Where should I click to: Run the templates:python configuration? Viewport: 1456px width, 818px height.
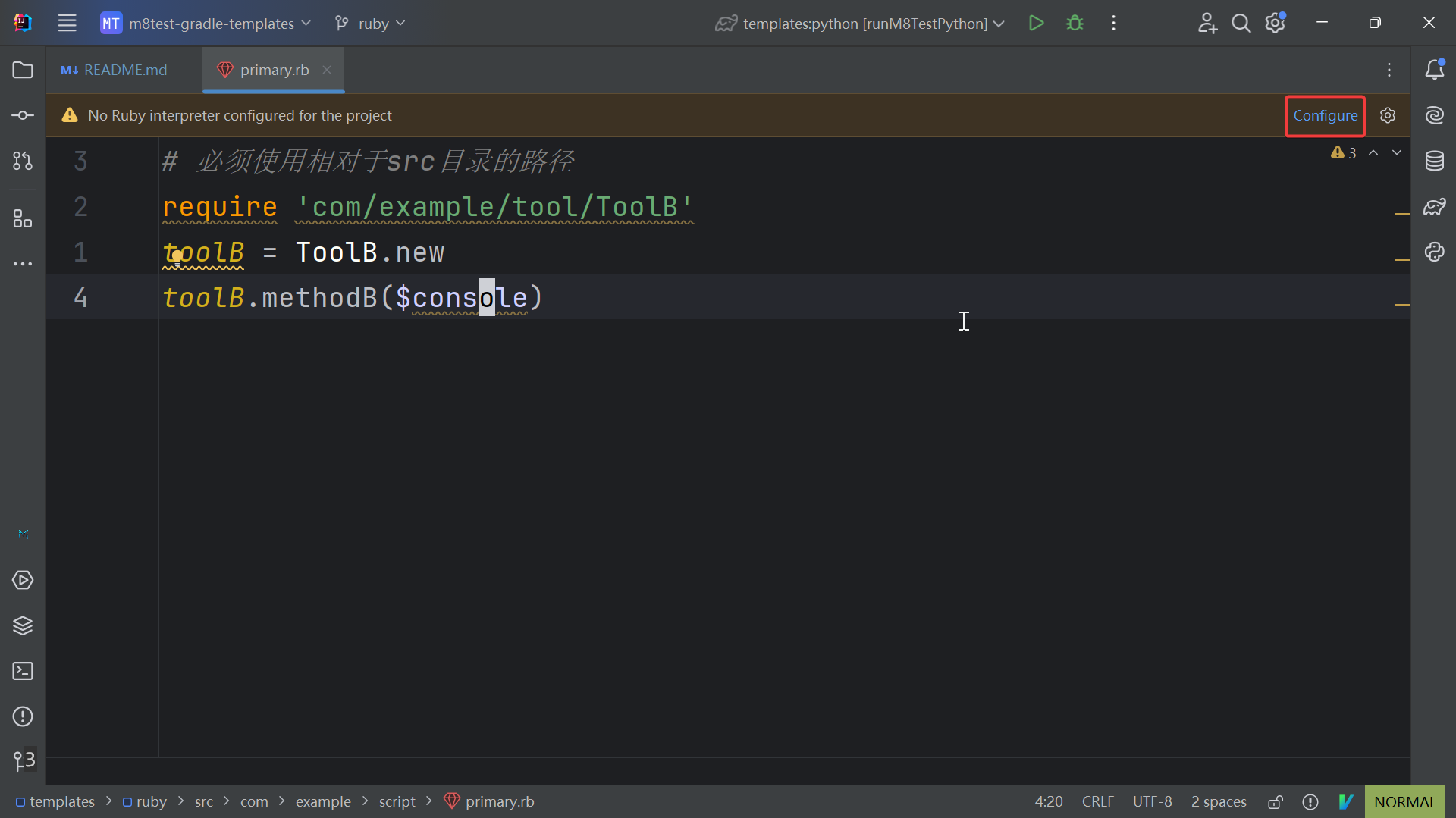point(1036,24)
